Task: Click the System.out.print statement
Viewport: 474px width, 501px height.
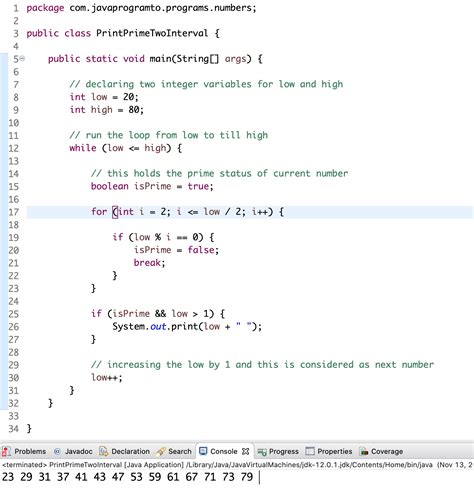Action: [x=187, y=326]
